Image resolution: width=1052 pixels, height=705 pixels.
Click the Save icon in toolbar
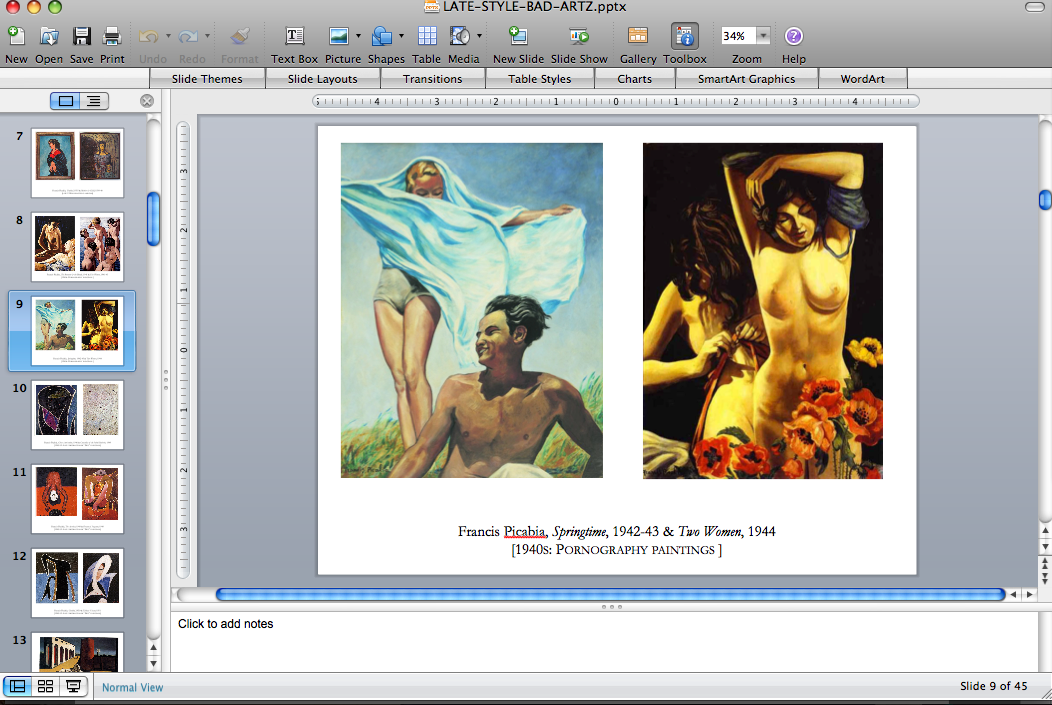click(x=82, y=37)
